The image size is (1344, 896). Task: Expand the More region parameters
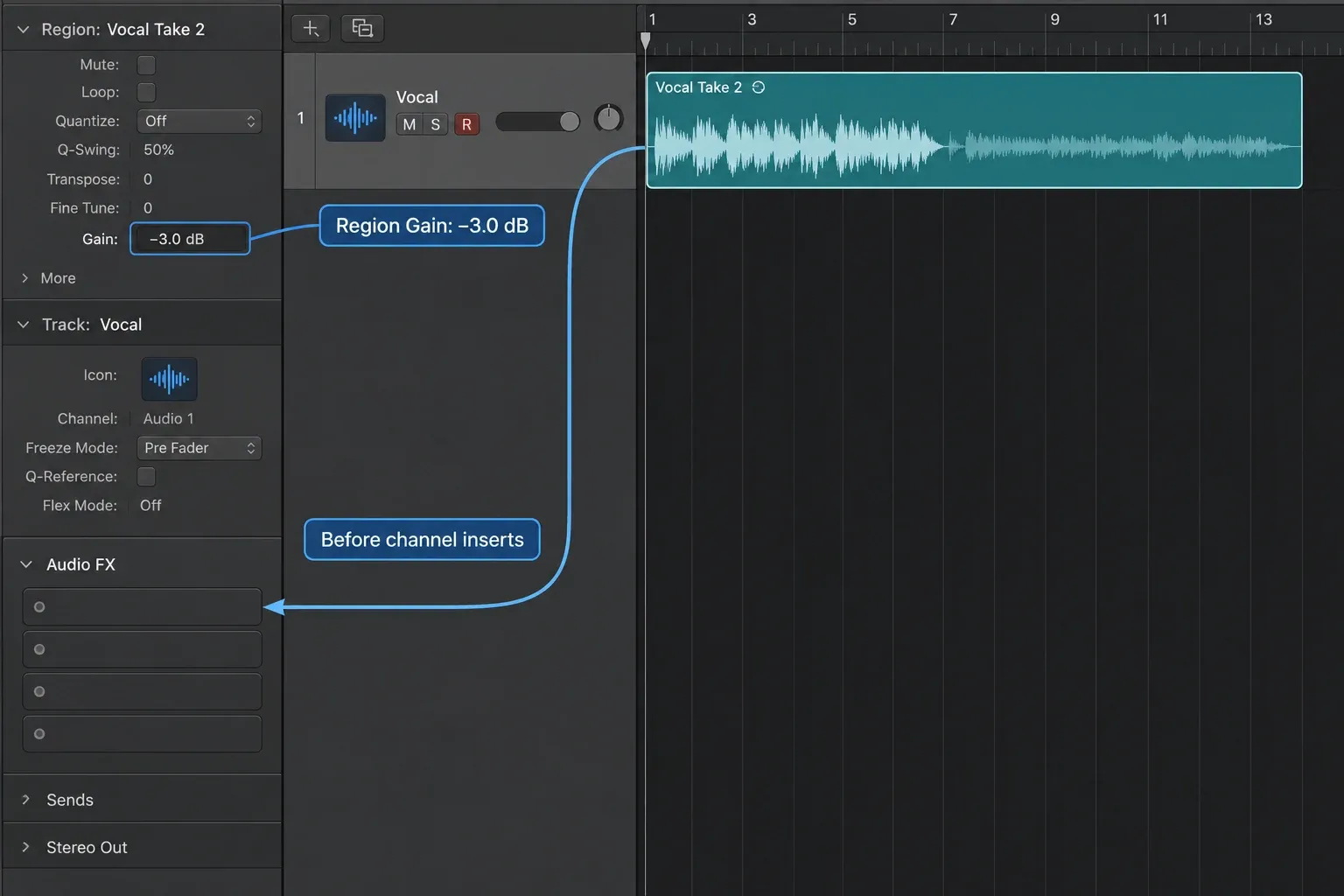click(24, 278)
